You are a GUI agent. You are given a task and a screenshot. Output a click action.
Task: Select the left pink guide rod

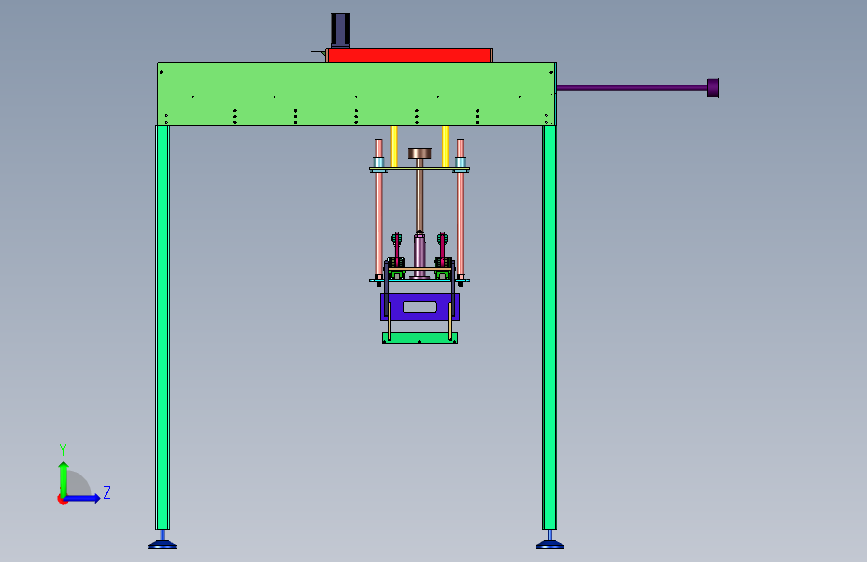379,221
